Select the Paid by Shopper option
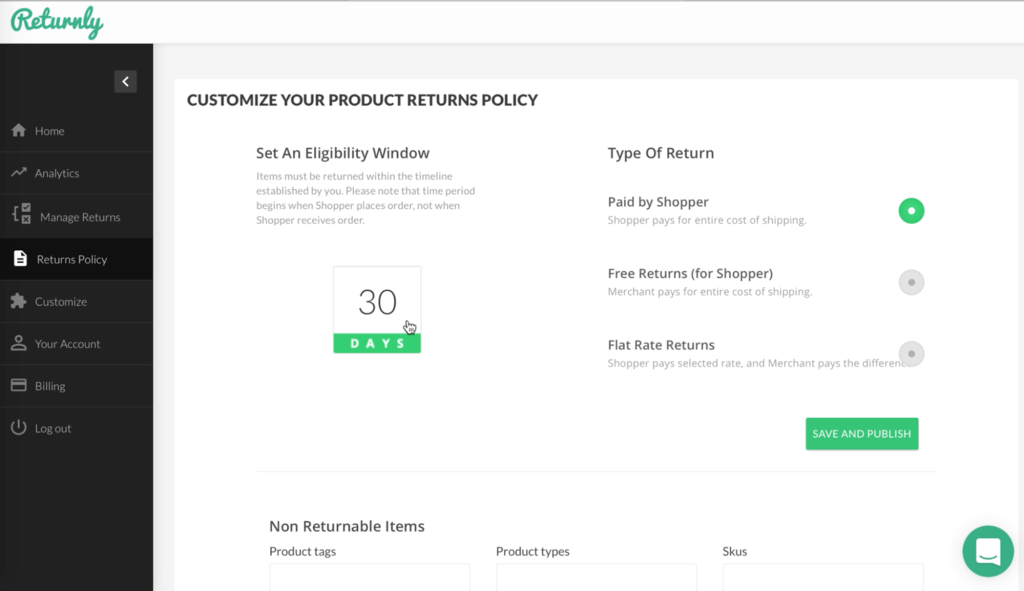 (911, 211)
